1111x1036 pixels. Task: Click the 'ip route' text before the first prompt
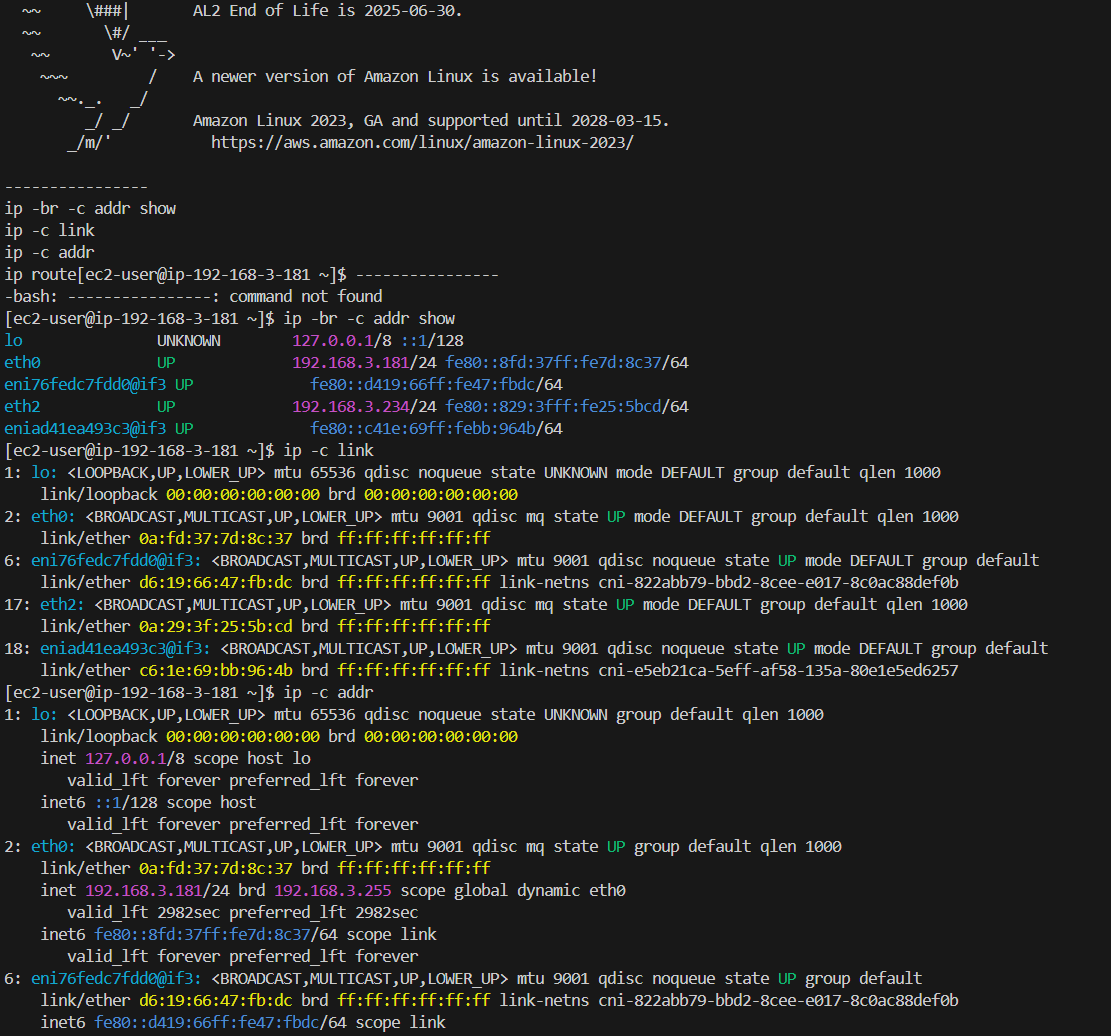[40, 274]
